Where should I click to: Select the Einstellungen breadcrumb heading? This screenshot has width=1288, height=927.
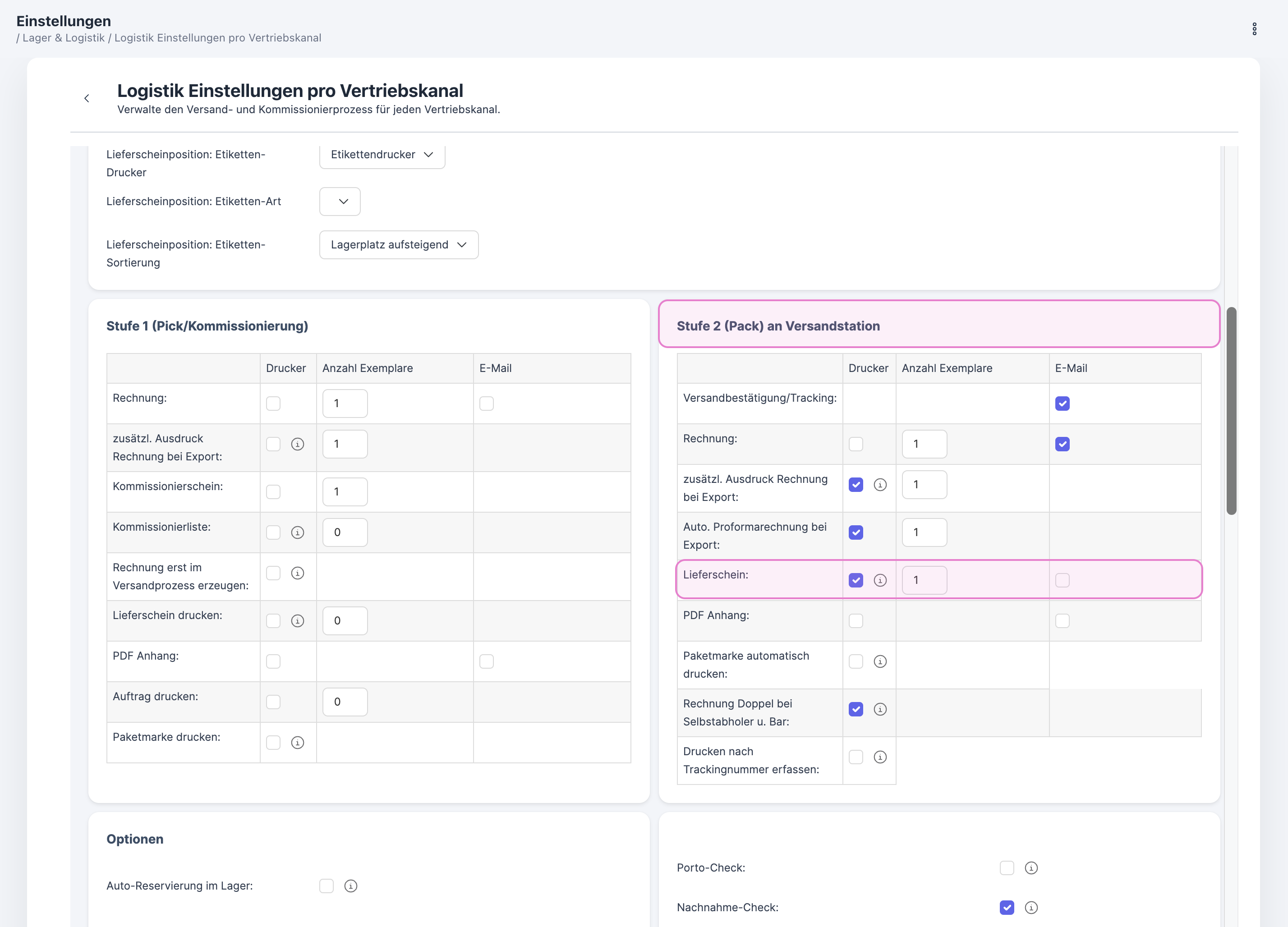[63, 20]
